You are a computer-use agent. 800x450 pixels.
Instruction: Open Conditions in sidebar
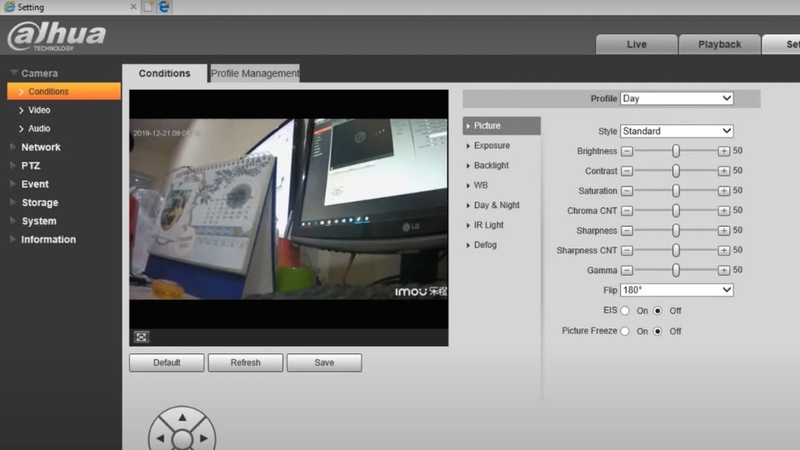[x=64, y=91]
